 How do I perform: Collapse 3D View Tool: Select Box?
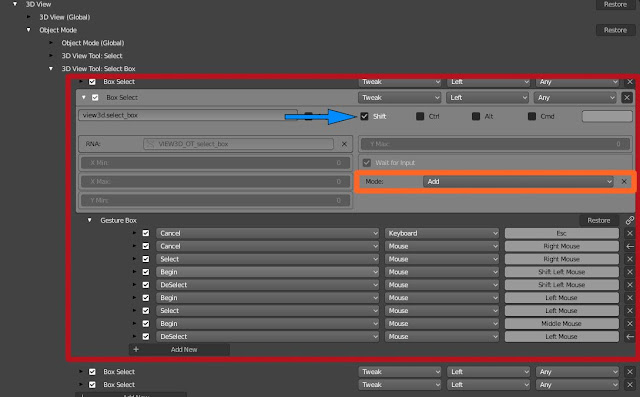point(51,69)
